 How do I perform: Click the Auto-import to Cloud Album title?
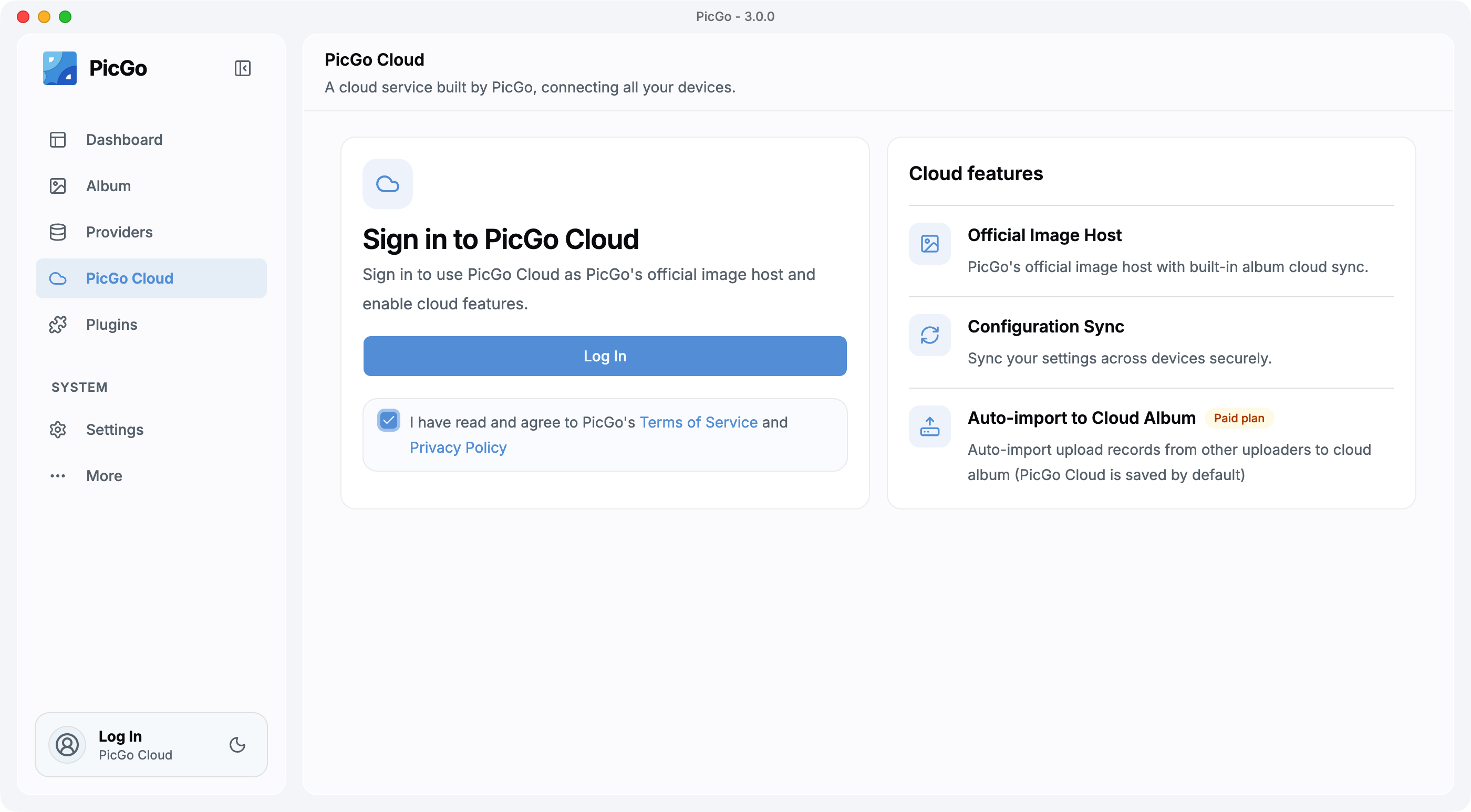click(1082, 418)
